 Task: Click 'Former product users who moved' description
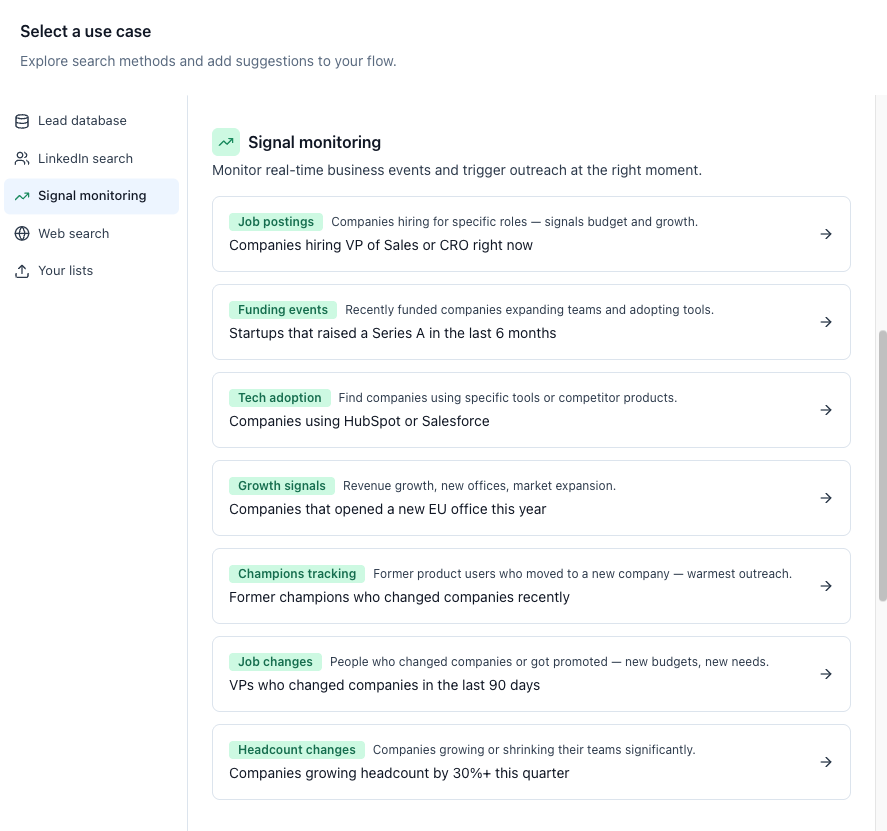tap(583, 574)
